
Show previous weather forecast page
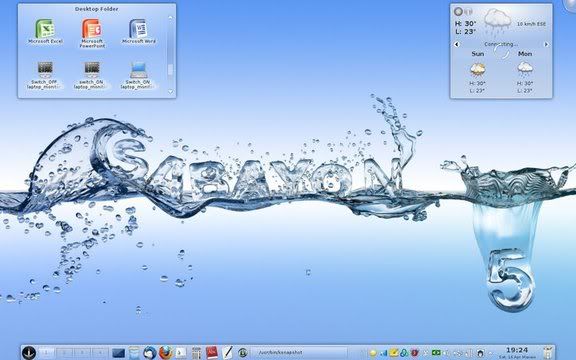tap(457, 44)
